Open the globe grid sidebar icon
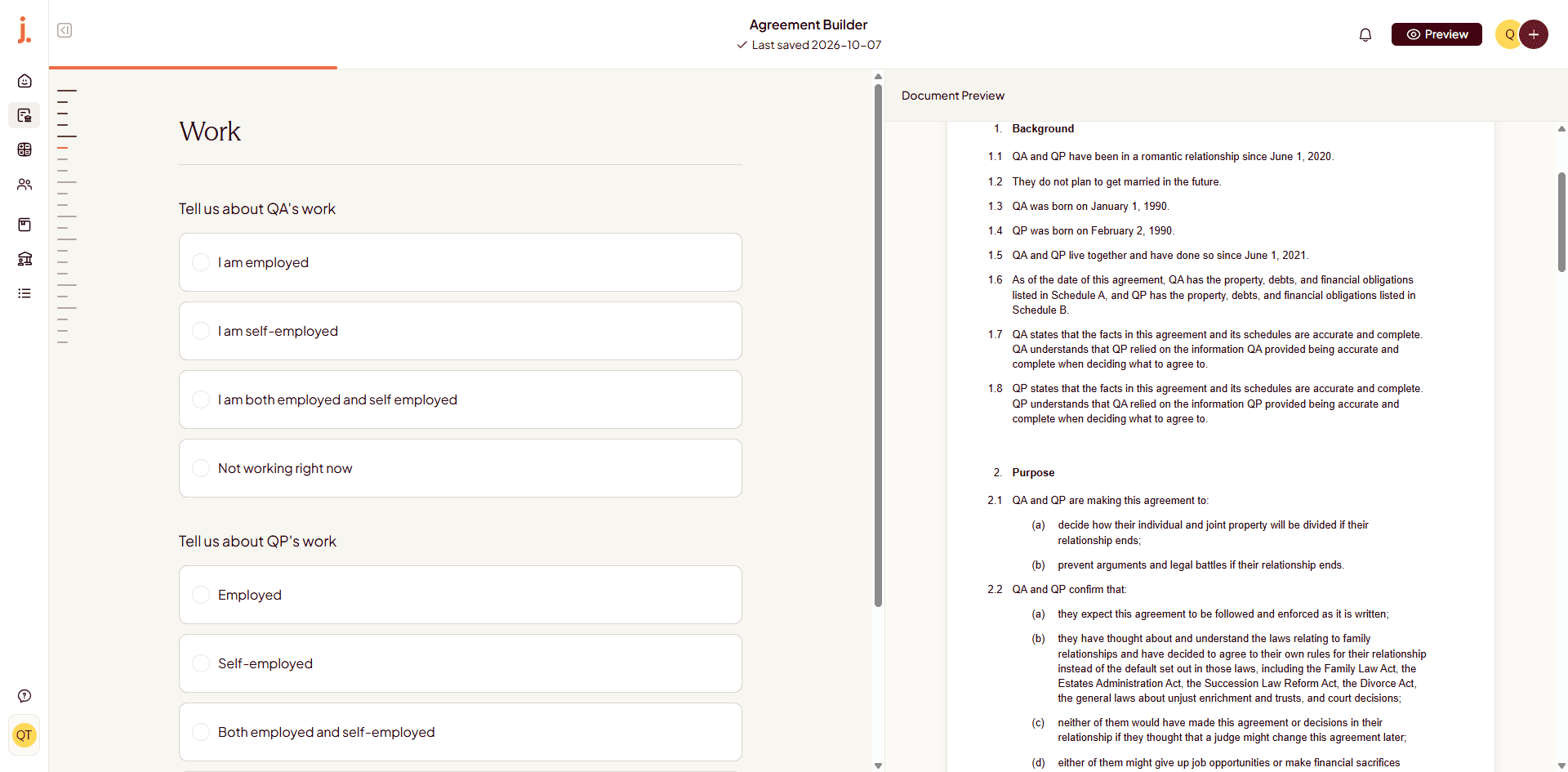Image resolution: width=1568 pixels, height=772 pixels. [24, 149]
